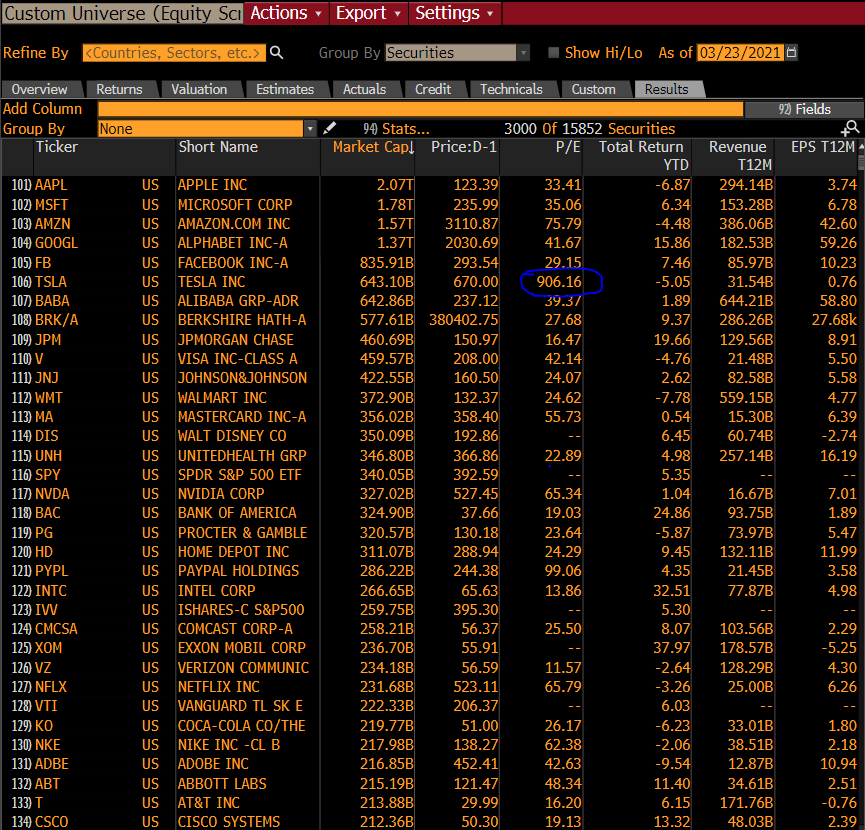The height and width of the screenshot is (830, 865).
Task: Click the PROCTER & GAMBLE short name
Action: point(242,533)
